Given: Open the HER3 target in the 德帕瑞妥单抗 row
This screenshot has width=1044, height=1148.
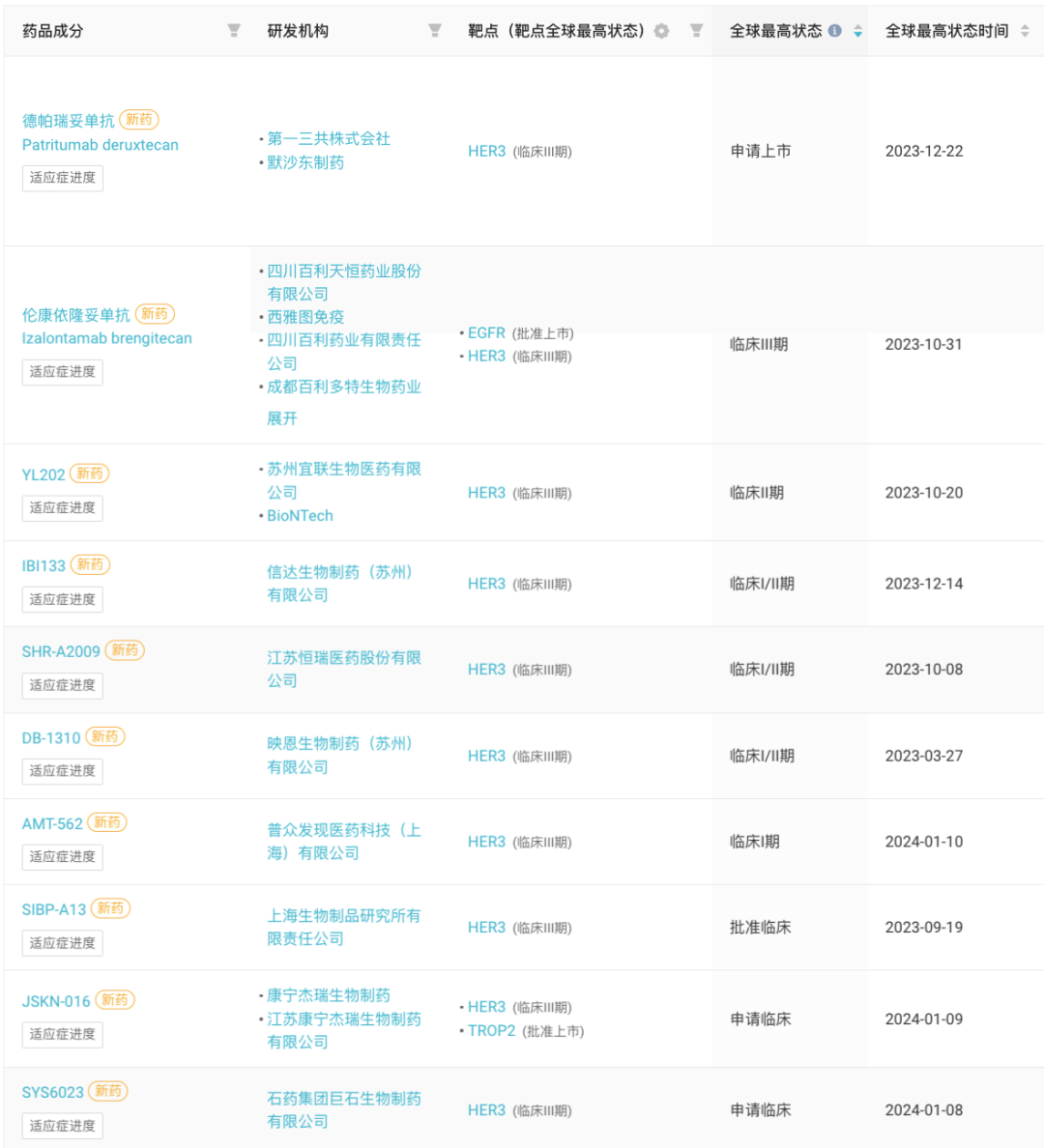Looking at the screenshot, I should [486, 151].
